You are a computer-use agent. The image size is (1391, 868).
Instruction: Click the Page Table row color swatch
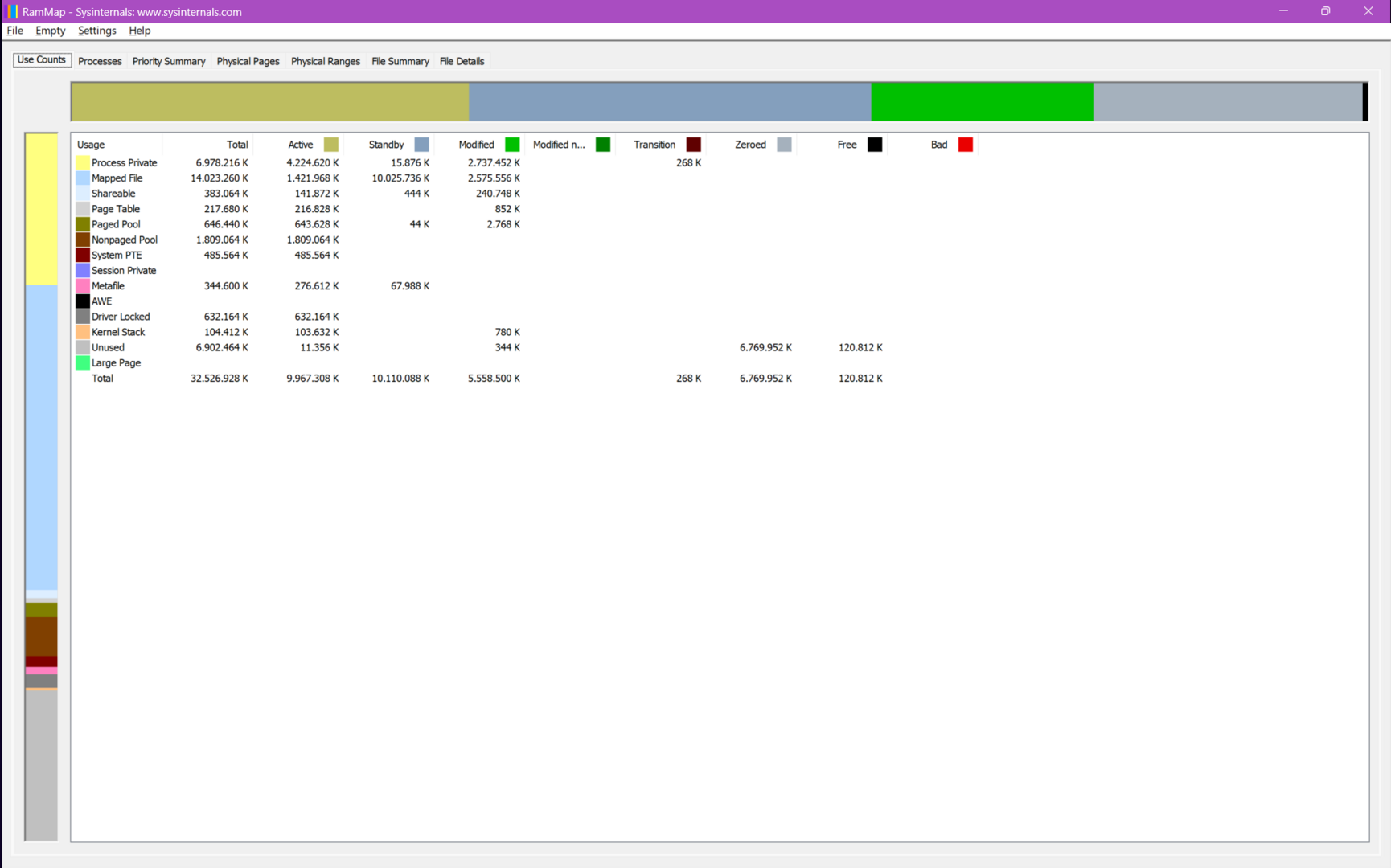click(83, 209)
